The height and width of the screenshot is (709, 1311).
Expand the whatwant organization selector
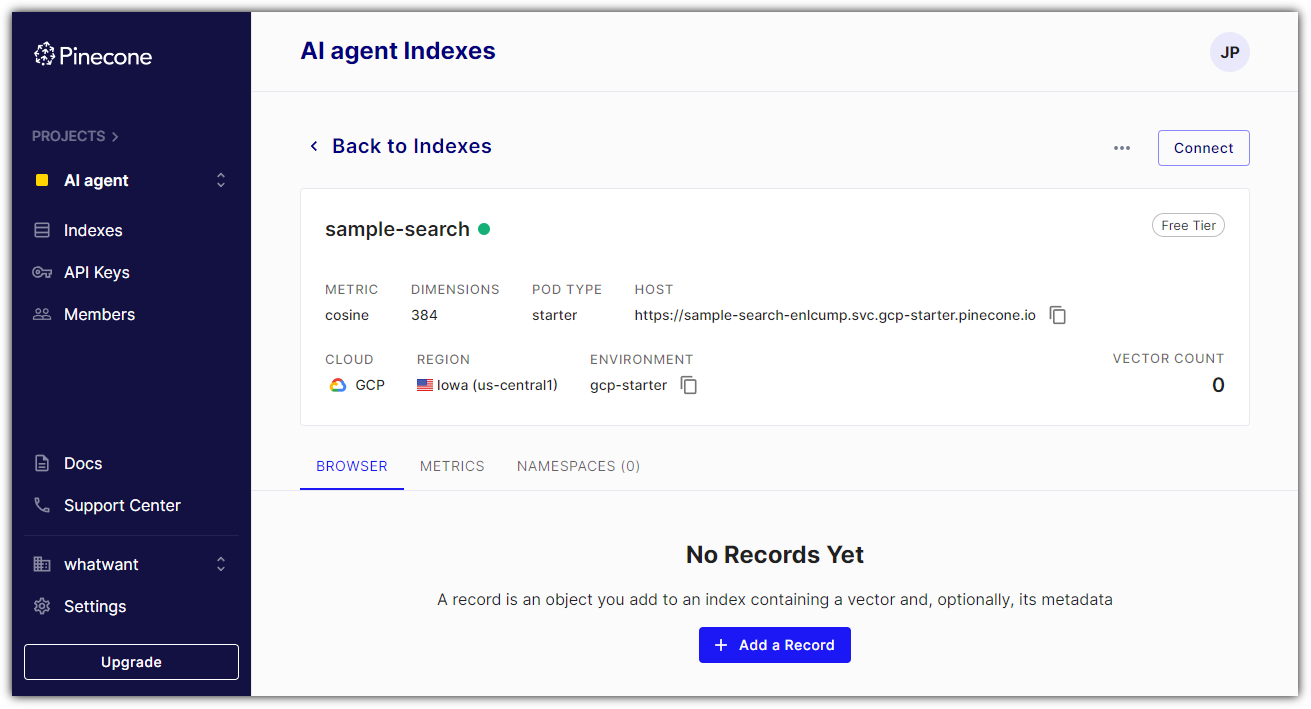(x=221, y=564)
